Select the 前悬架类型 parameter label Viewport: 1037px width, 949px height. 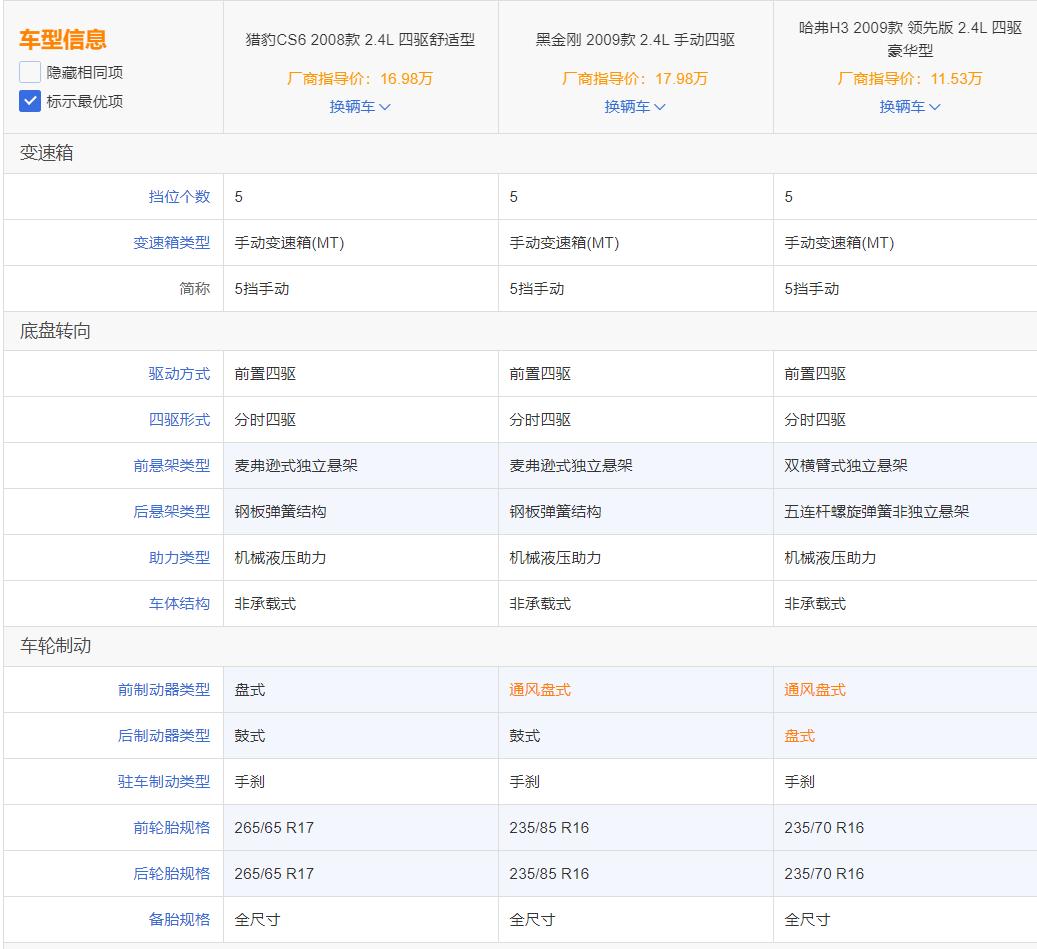pyautogui.click(x=171, y=465)
